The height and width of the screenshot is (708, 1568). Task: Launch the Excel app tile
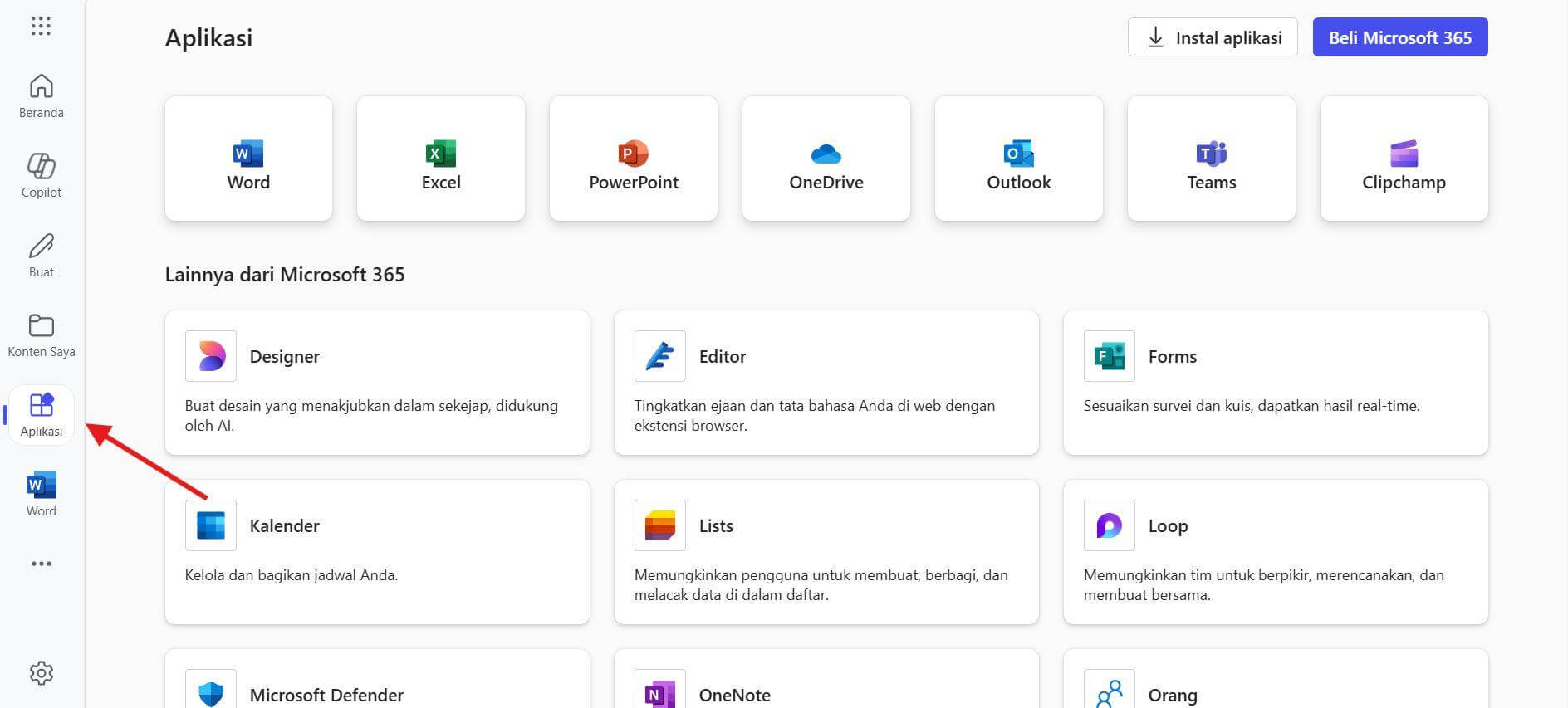pyautogui.click(x=441, y=159)
